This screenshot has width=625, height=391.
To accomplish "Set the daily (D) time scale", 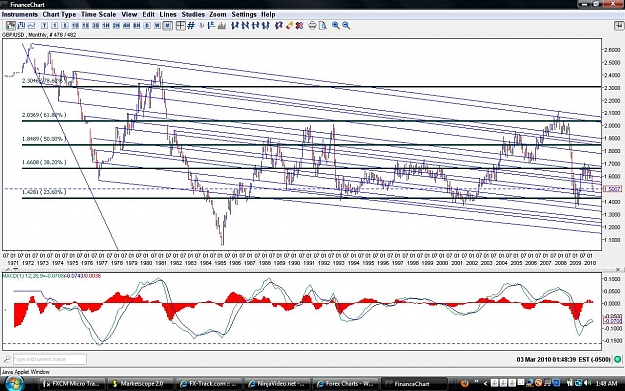I will pos(147,26).
